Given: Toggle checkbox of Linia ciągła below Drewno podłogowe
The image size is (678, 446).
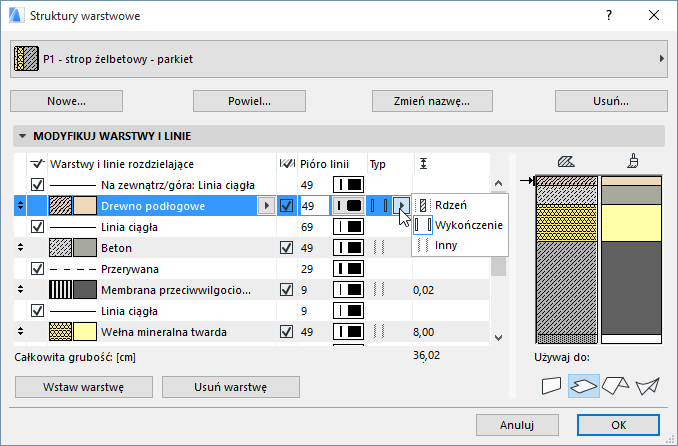Looking at the screenshot, I should [38, 227].
